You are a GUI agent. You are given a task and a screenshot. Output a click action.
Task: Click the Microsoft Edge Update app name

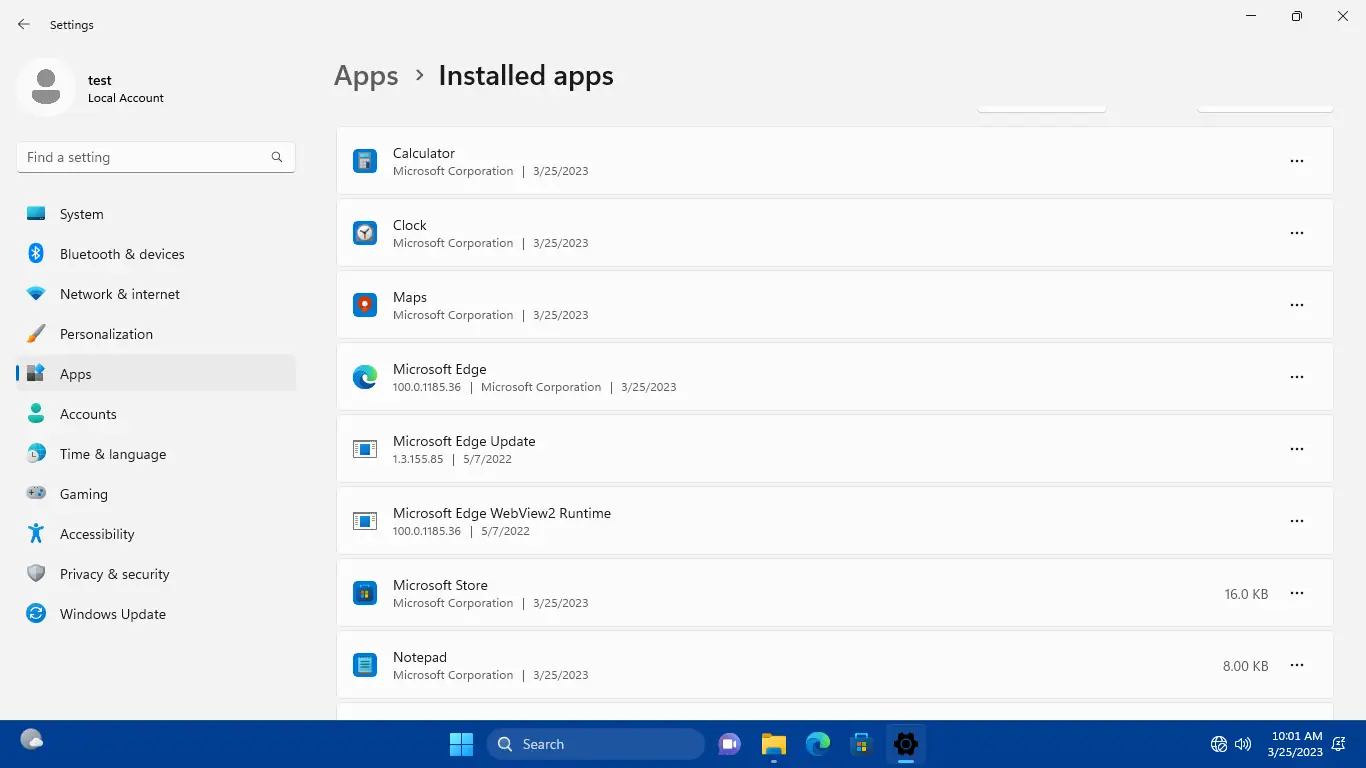coord(464,441)
